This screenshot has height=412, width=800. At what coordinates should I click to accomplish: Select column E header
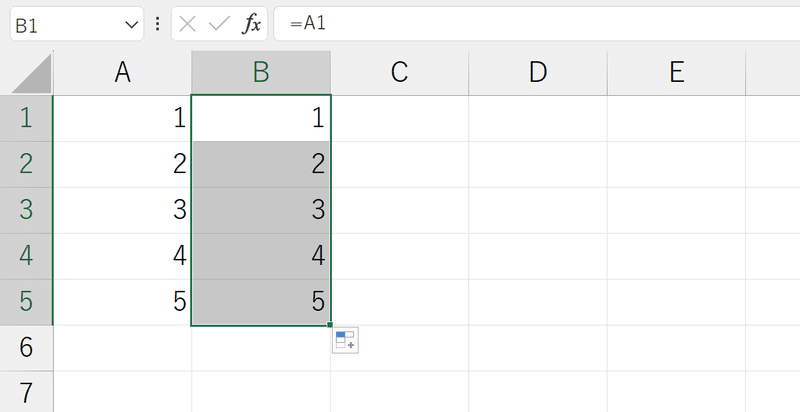[677, 72]
